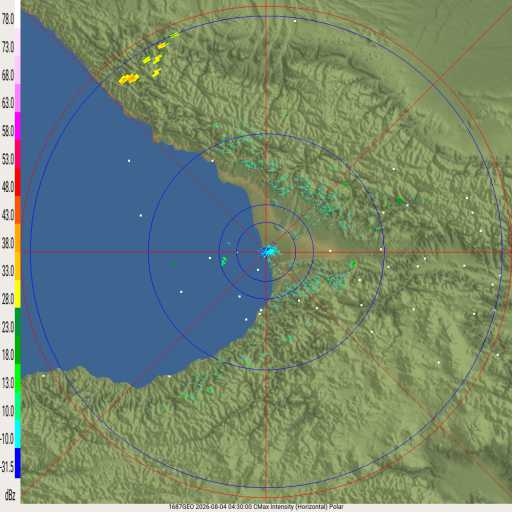The height and width of the screenshot is (512, 512).
Task: Select the dark blue -31.5 dBz legend swatch
Action: (18, 463)
